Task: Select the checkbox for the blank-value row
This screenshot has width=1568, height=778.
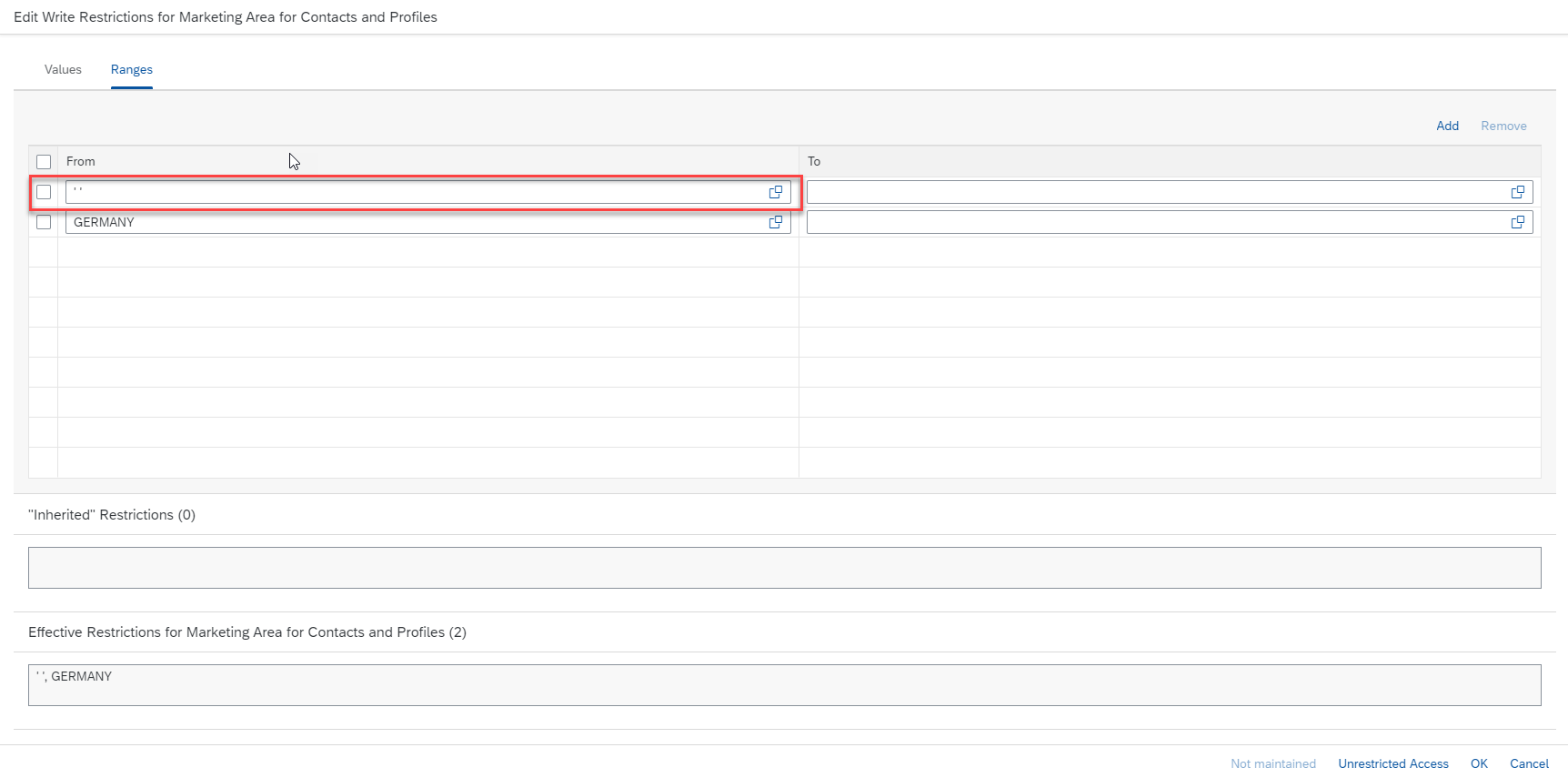Action: point(44,192)
